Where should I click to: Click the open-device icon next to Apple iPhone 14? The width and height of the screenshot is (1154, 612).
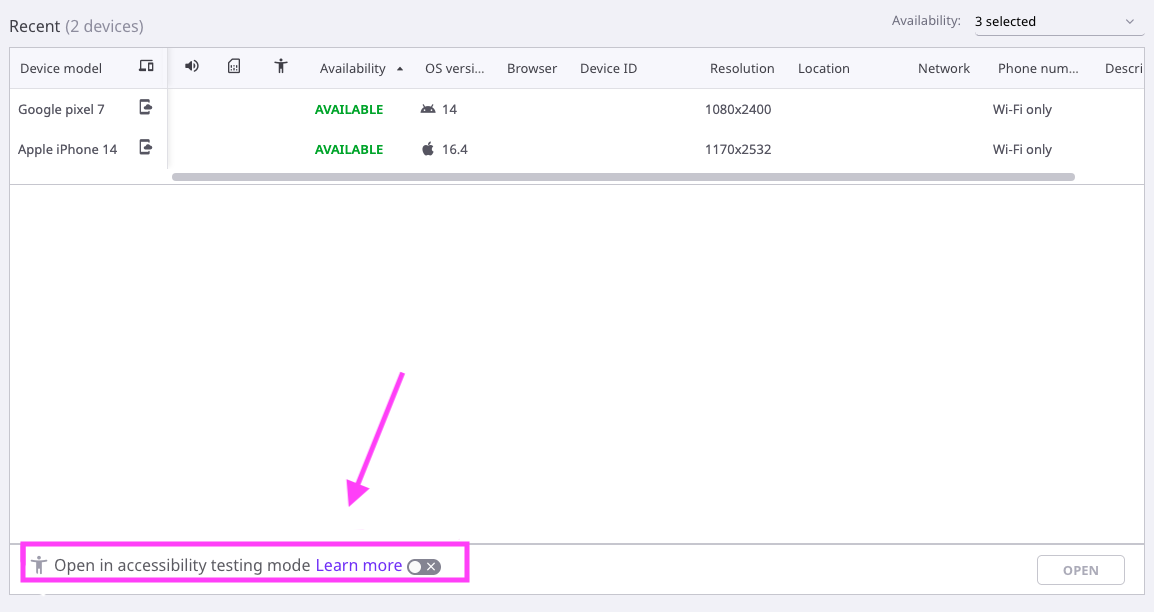coord(146,148)
